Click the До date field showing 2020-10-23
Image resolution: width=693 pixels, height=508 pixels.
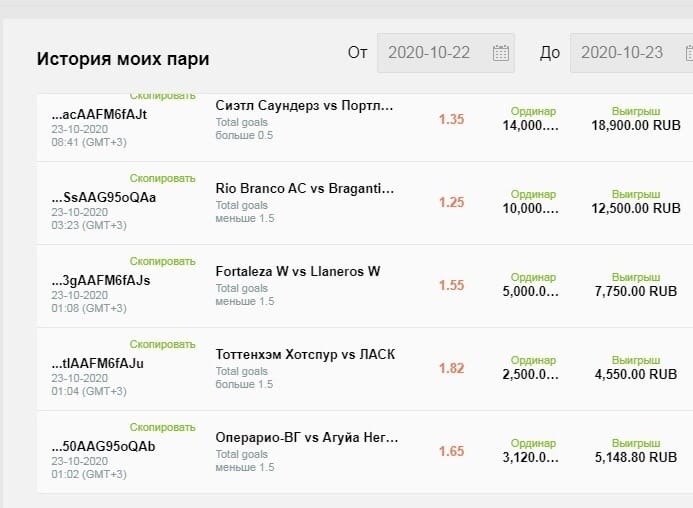631,53
